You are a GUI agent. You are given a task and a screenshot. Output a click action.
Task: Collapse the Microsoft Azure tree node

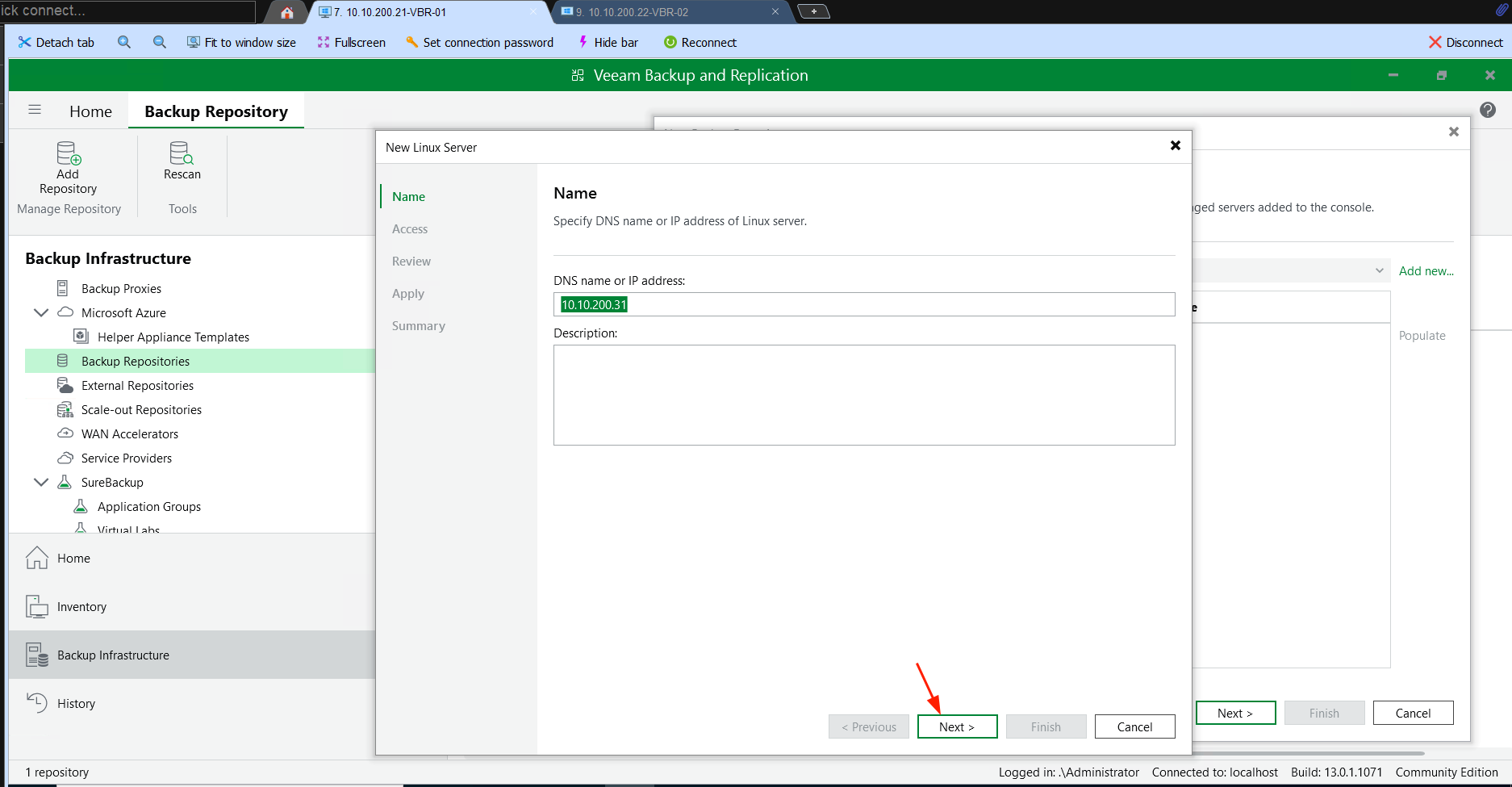click(41, 312)
